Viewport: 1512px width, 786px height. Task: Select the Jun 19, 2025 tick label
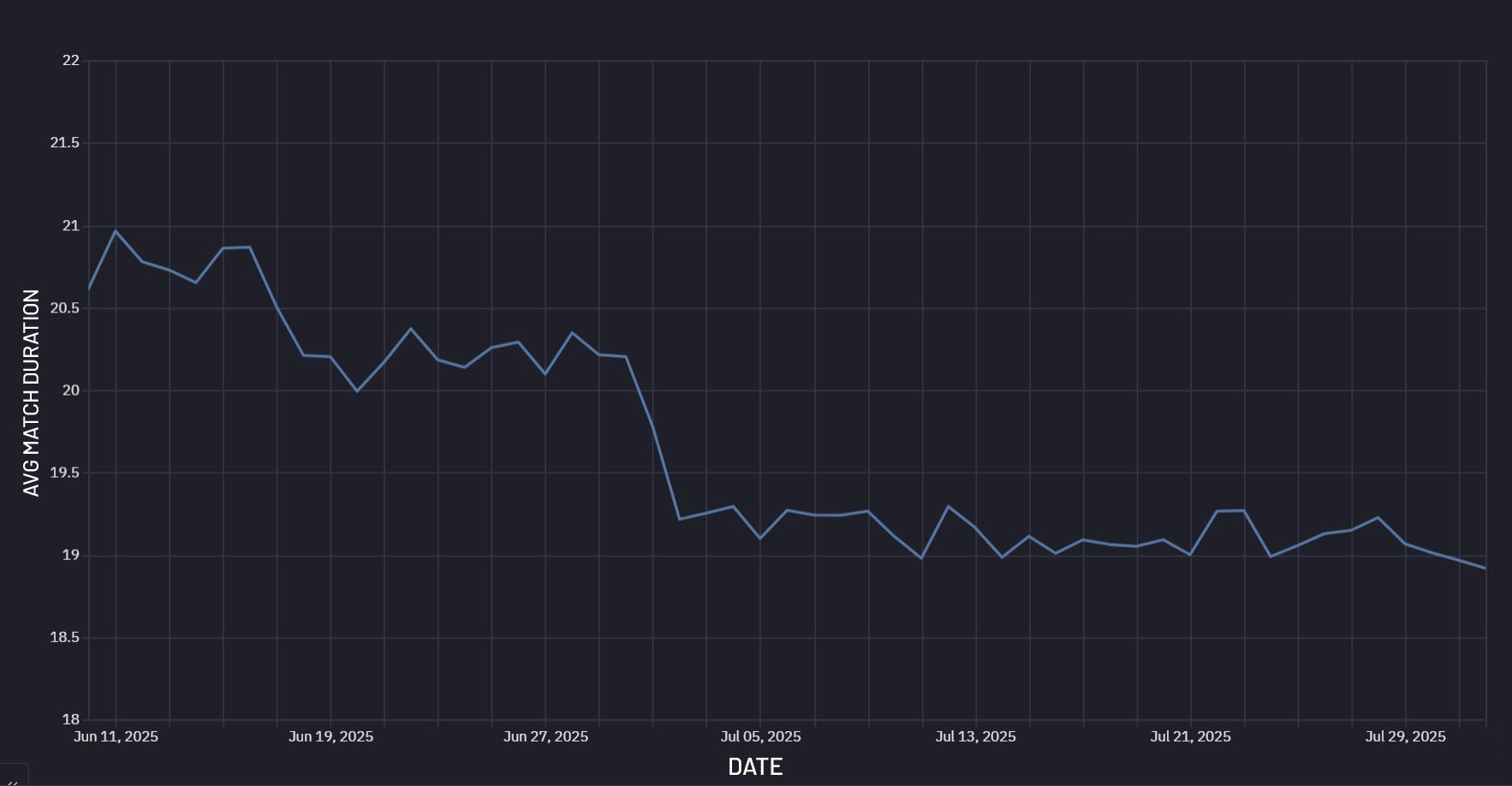click(x=330, y=736)
